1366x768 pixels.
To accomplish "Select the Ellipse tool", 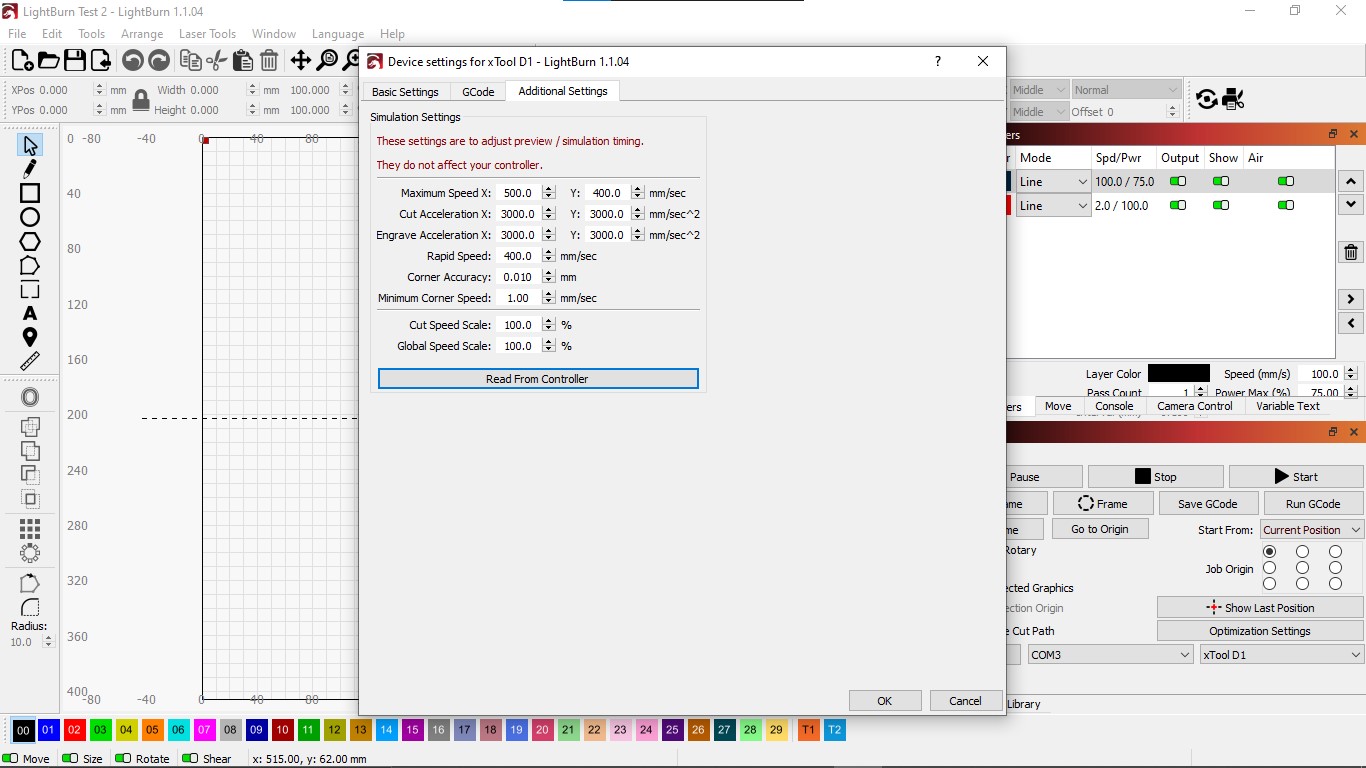I will (30, 217).
